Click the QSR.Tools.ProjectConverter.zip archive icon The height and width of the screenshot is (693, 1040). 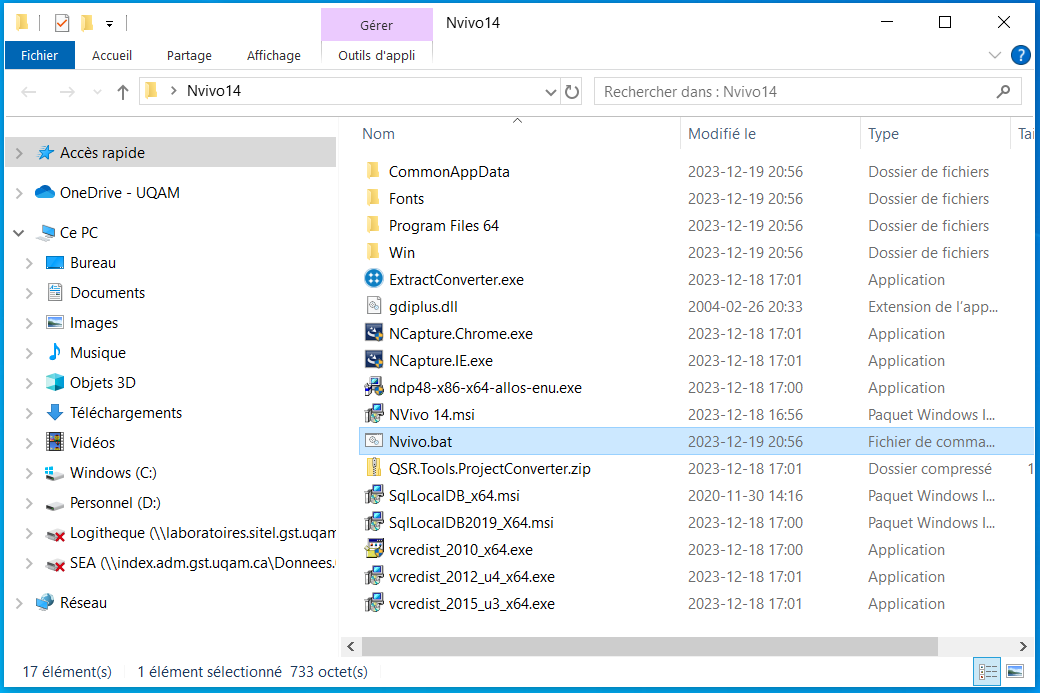coord(374,468)
